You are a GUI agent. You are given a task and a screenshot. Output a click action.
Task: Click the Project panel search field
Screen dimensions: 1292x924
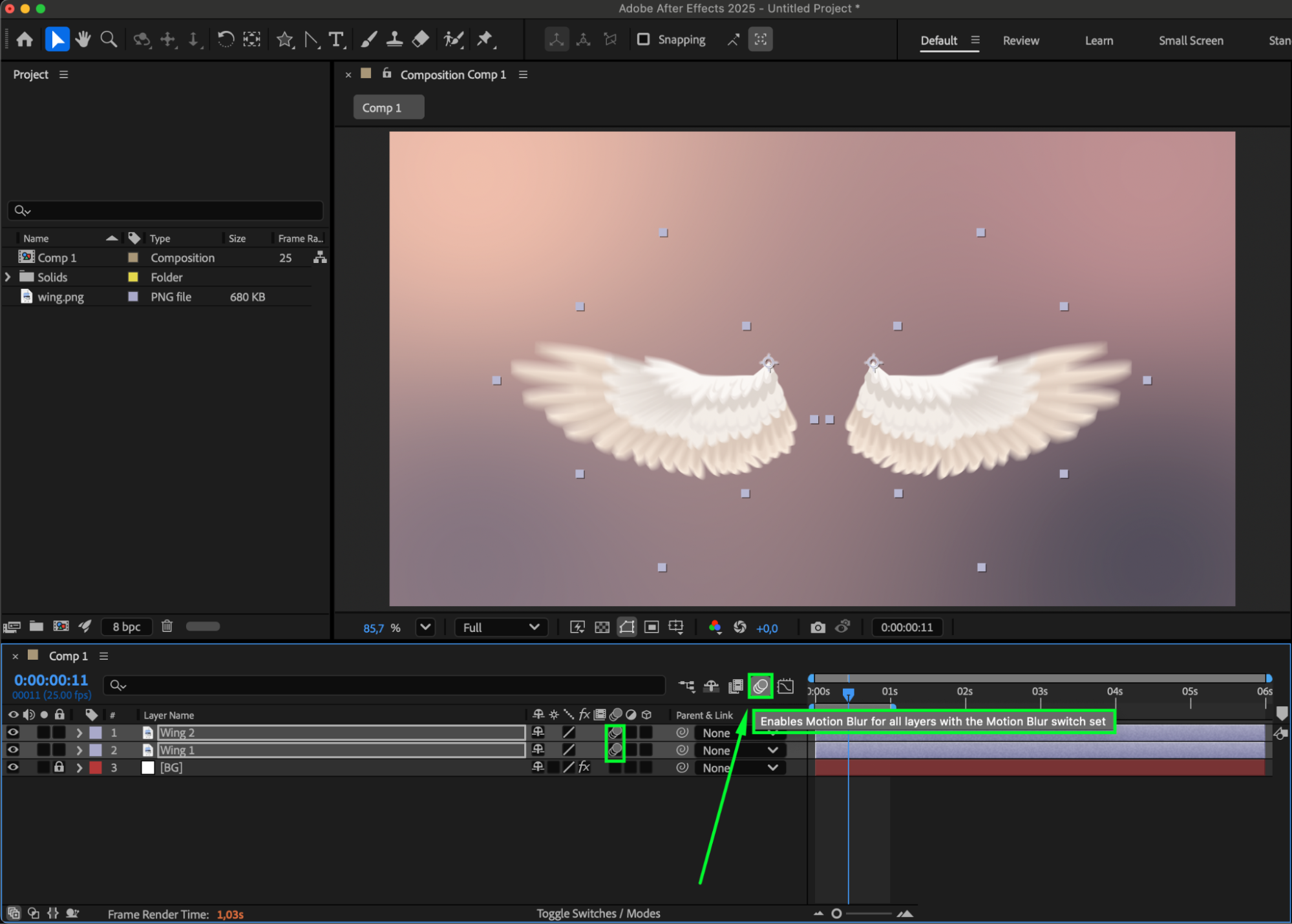[165, 210]
